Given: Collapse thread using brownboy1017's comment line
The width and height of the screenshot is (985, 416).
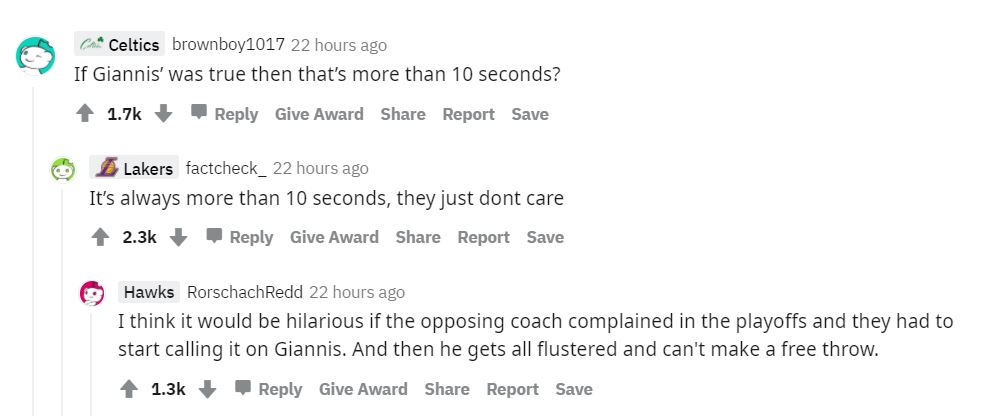Looking at the screenshot, I should tap(34, 250).
